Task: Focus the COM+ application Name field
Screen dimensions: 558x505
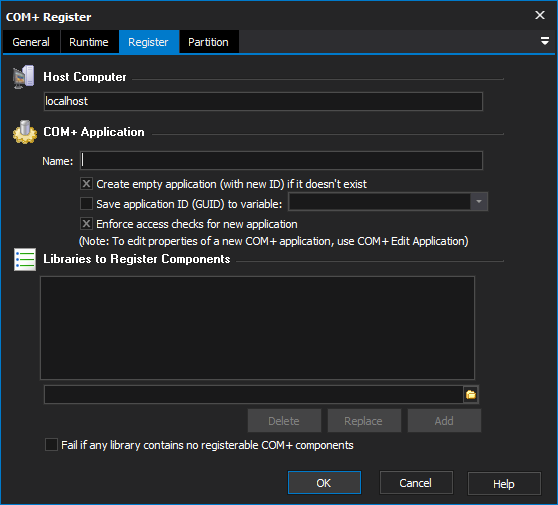Action: (281, 161)
